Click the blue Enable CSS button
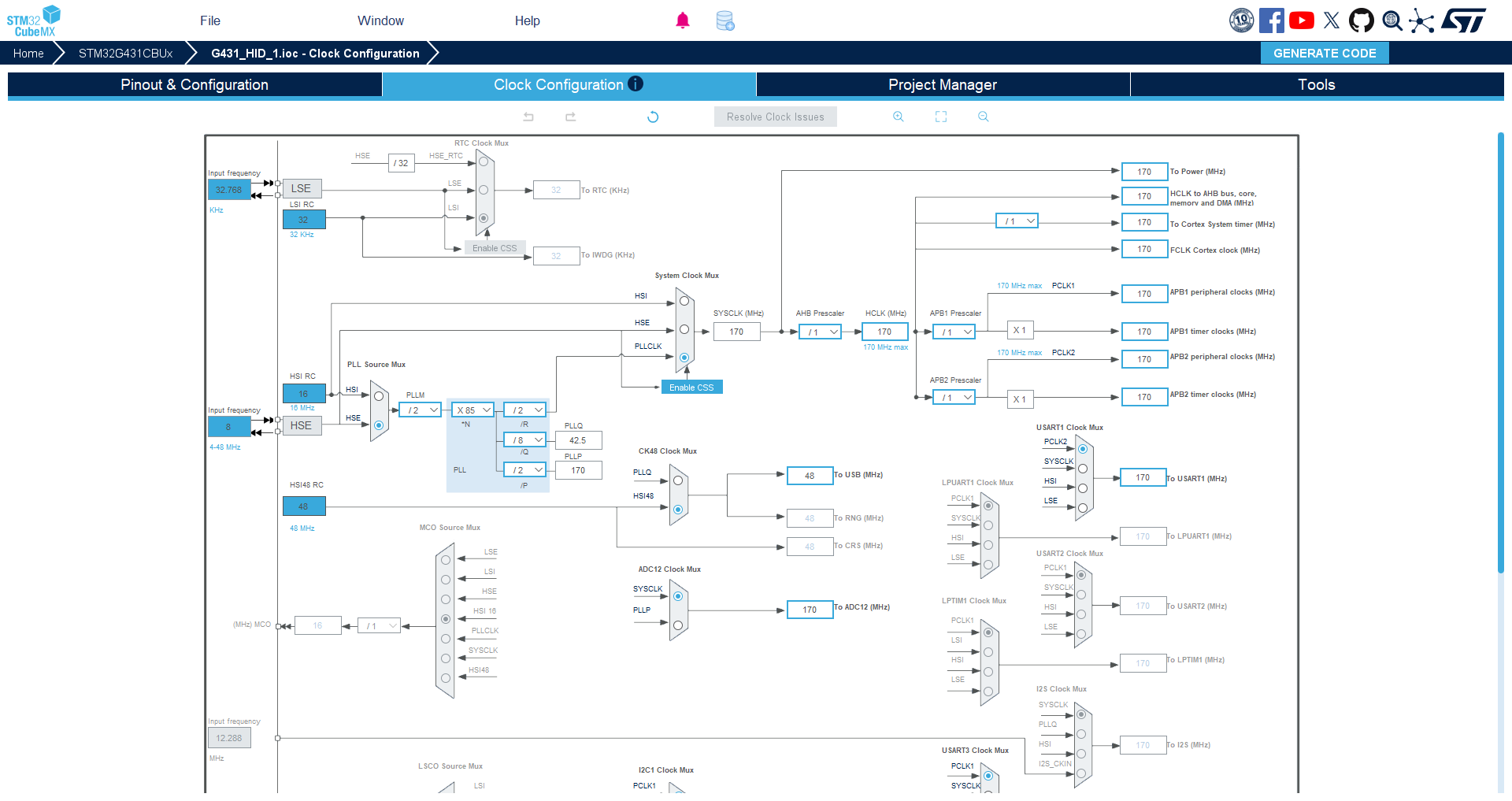This screenshot has width=1512, height=801. [x=691, y=387]
